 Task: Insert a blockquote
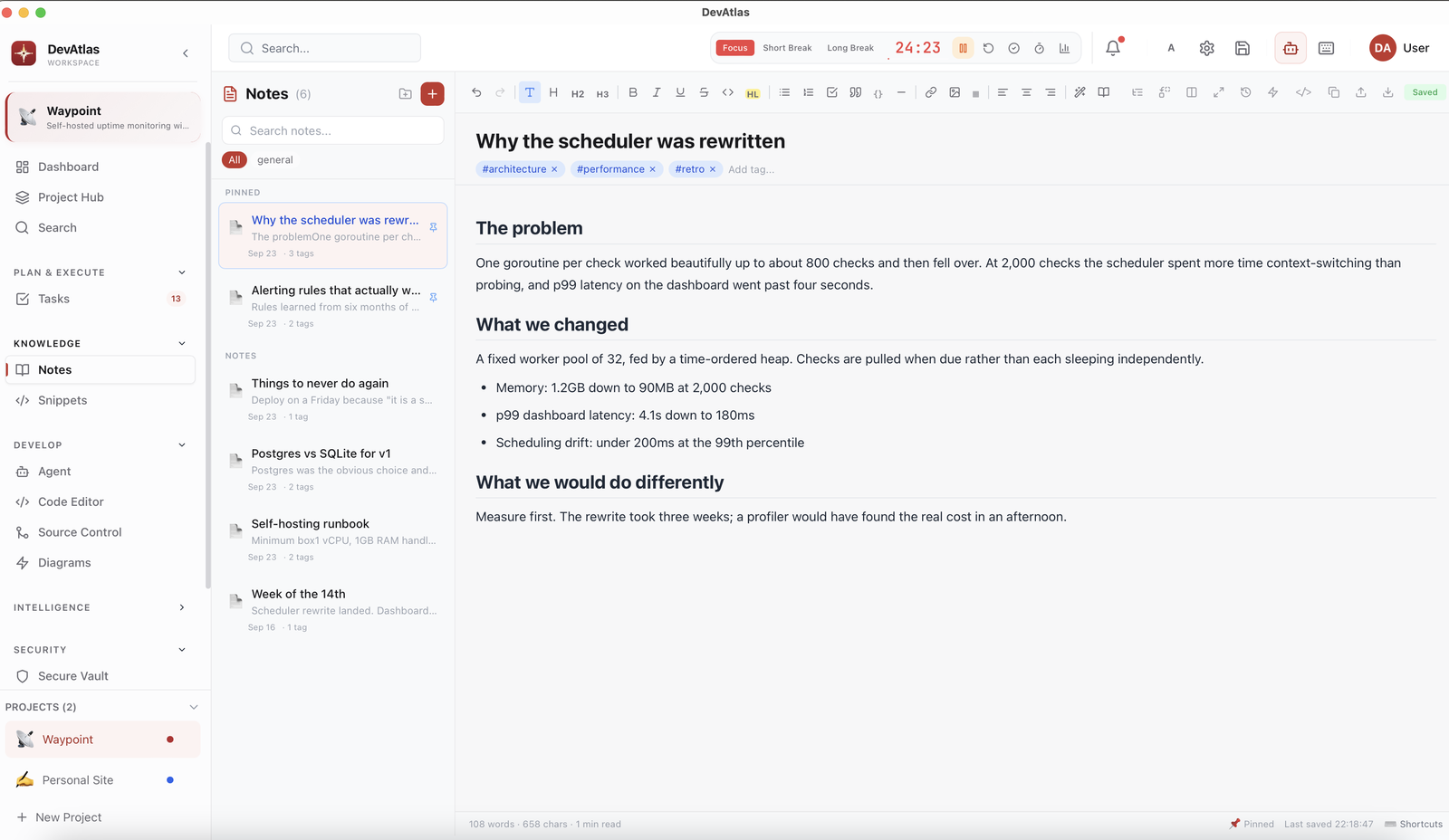coord(855,92)
